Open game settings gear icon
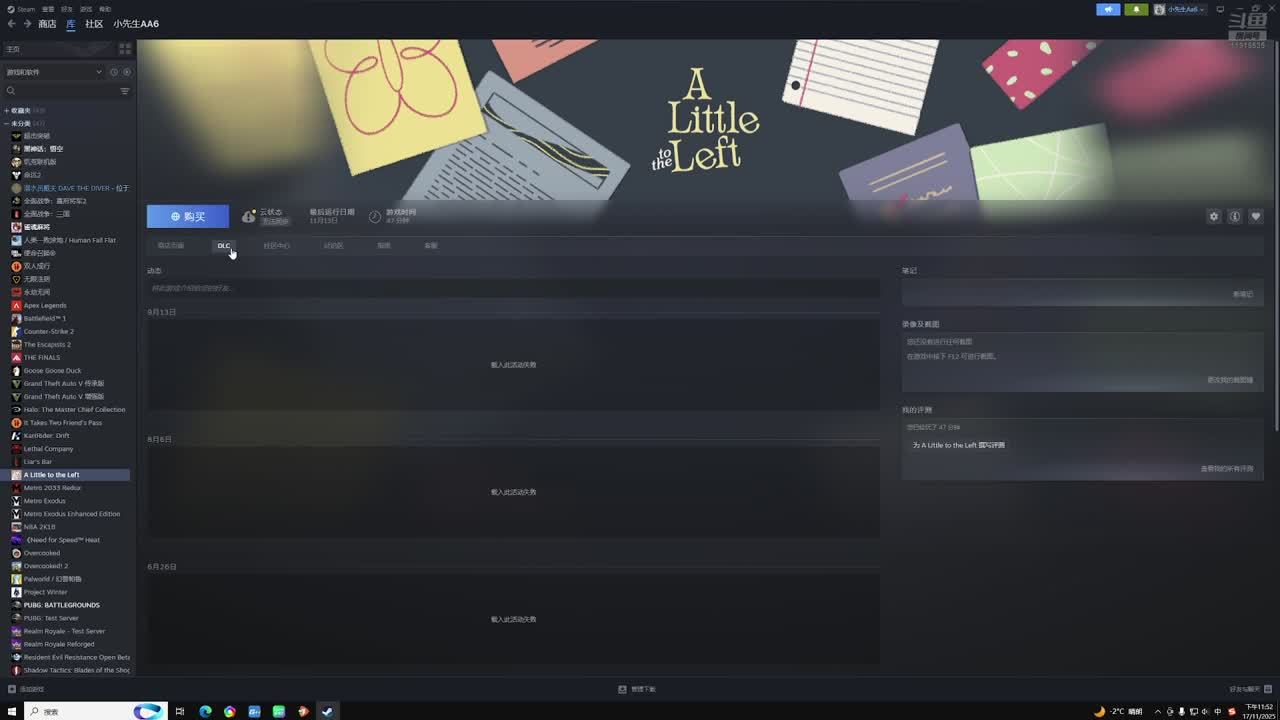 click(x=1214, y=216)
